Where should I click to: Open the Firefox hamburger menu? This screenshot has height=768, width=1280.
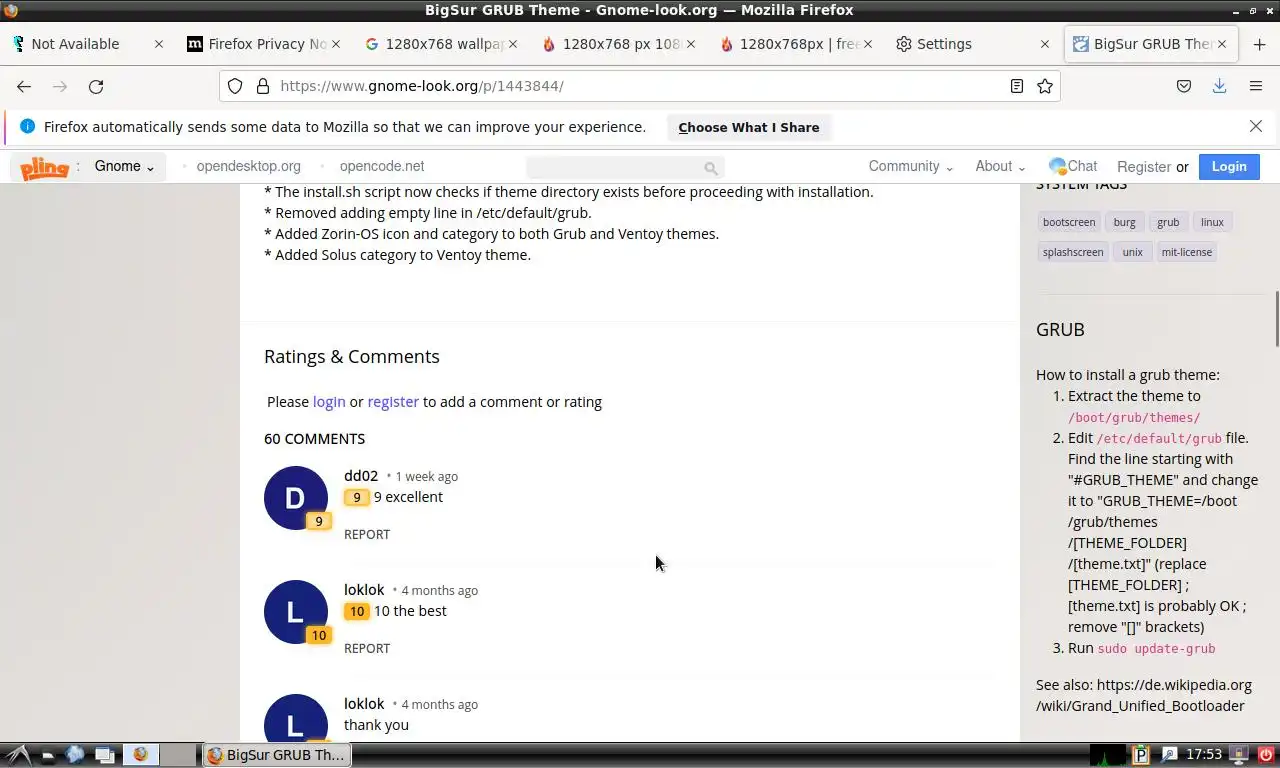pyautogui.click(x=1256, y=86)
